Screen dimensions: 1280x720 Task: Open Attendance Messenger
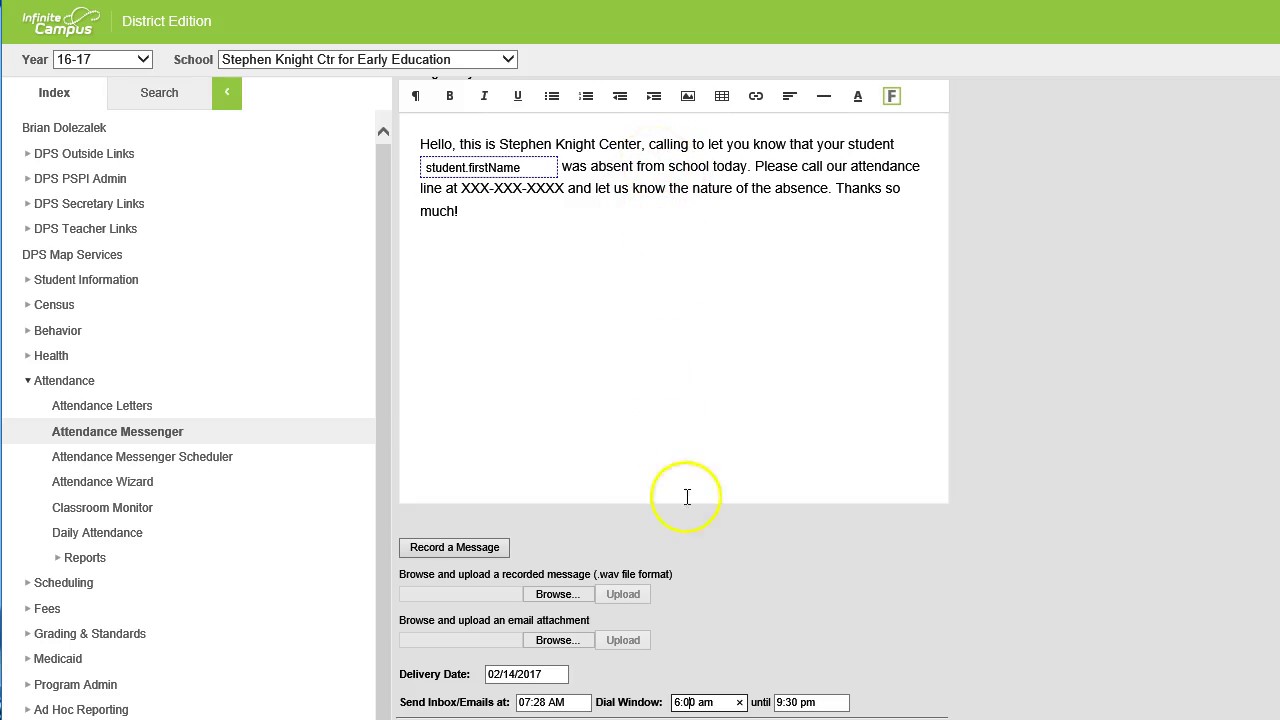tap(117, 431)
